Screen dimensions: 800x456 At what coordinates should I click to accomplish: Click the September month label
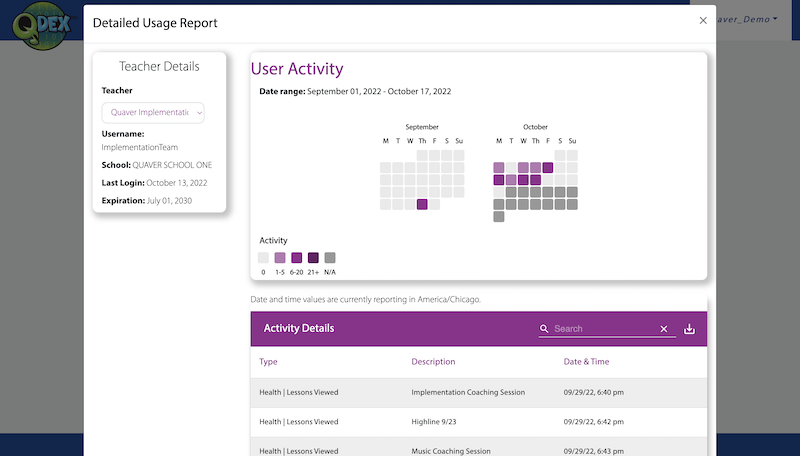(422, 127)
